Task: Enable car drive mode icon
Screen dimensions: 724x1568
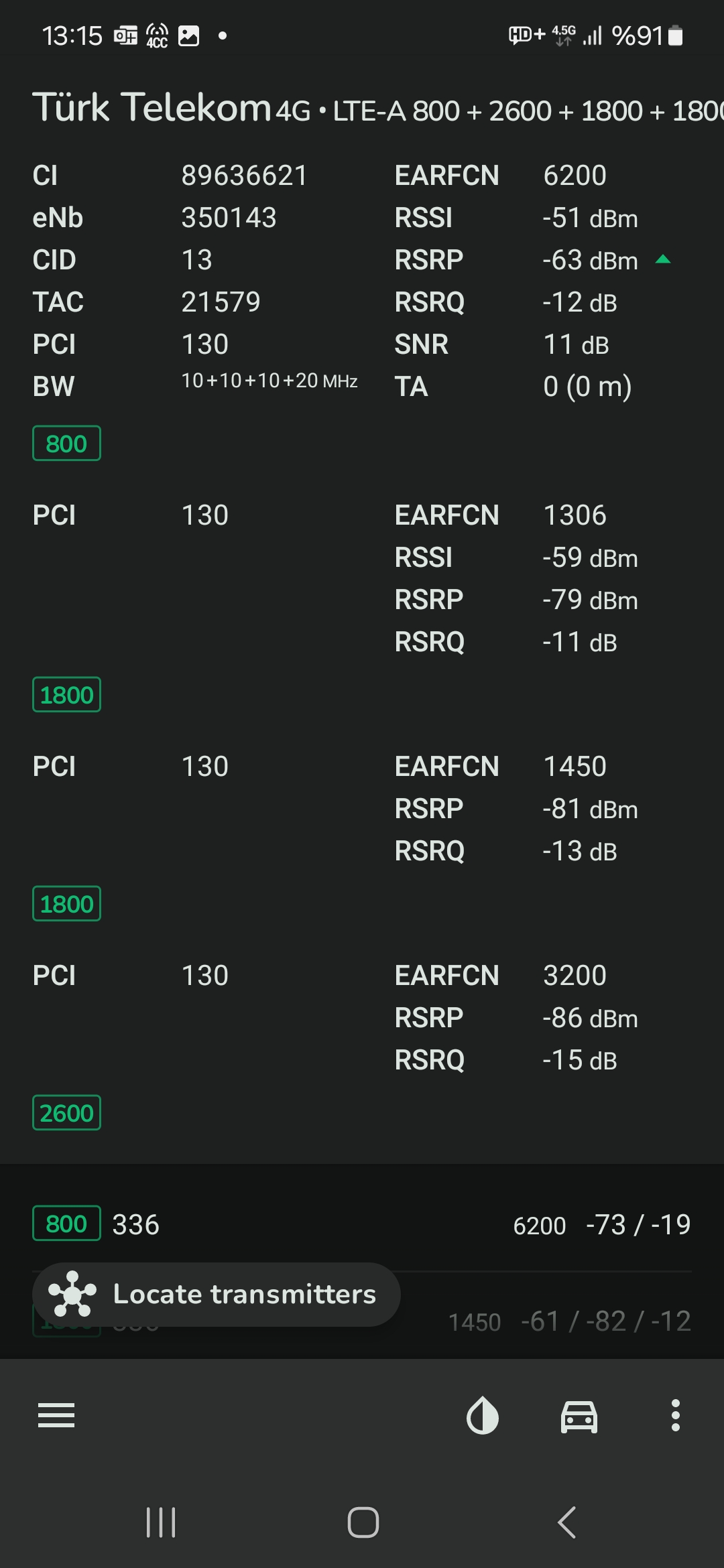Action: [579, 1416]
